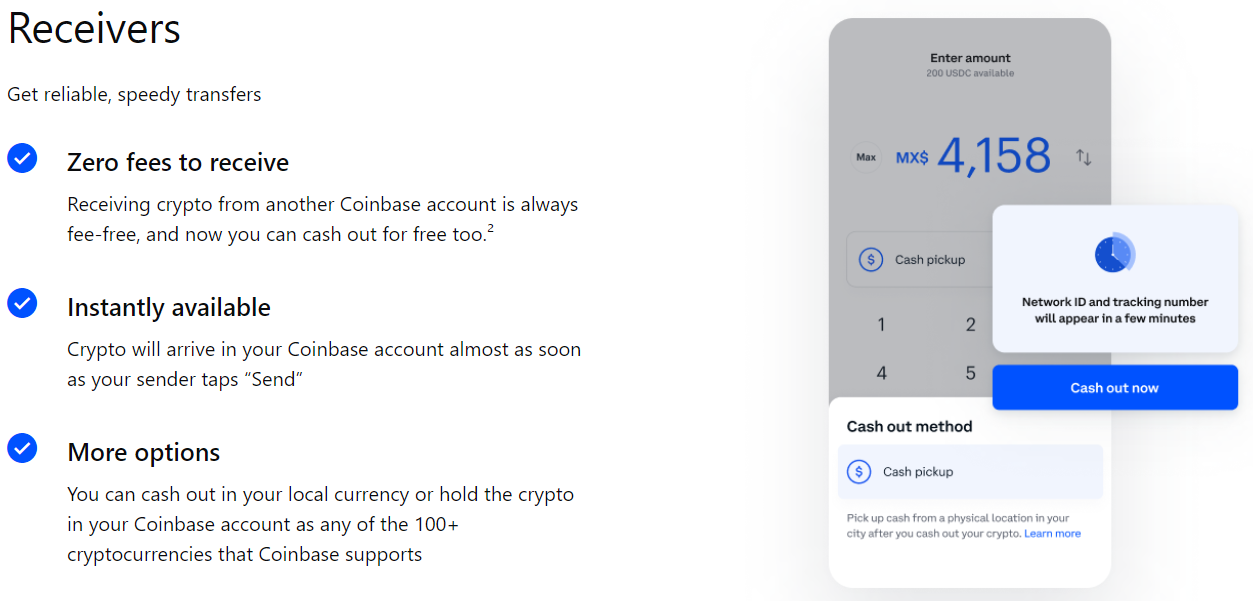
Task: Tap the number 5 keypad key
Action: pyautogui.click(x=970, y=373)
